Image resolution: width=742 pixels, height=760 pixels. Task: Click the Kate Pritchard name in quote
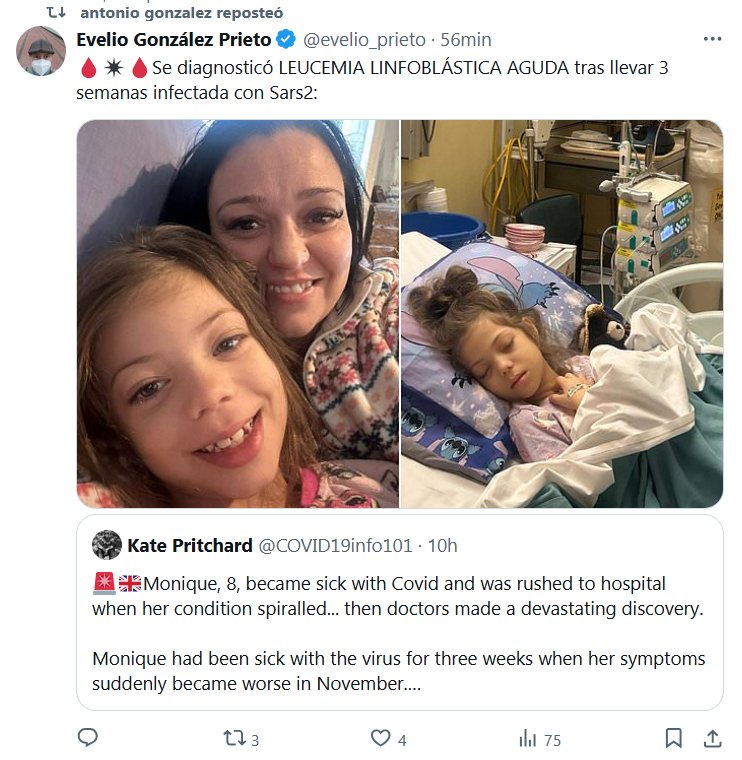point(190,545)
